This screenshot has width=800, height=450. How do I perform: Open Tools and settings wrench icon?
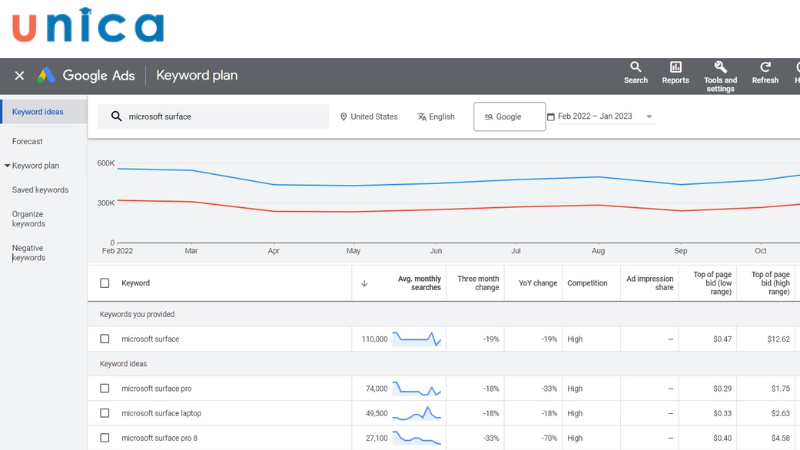point(720,67)
